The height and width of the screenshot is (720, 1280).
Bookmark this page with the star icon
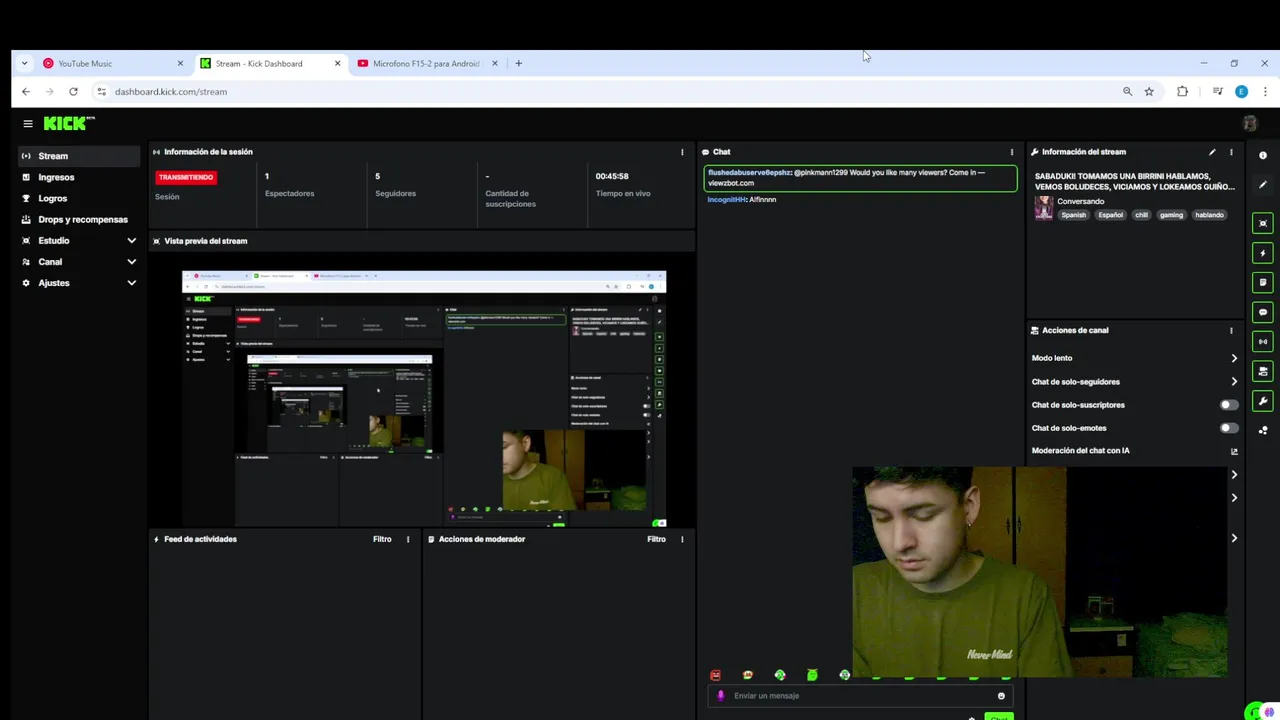click(1149, 91)
